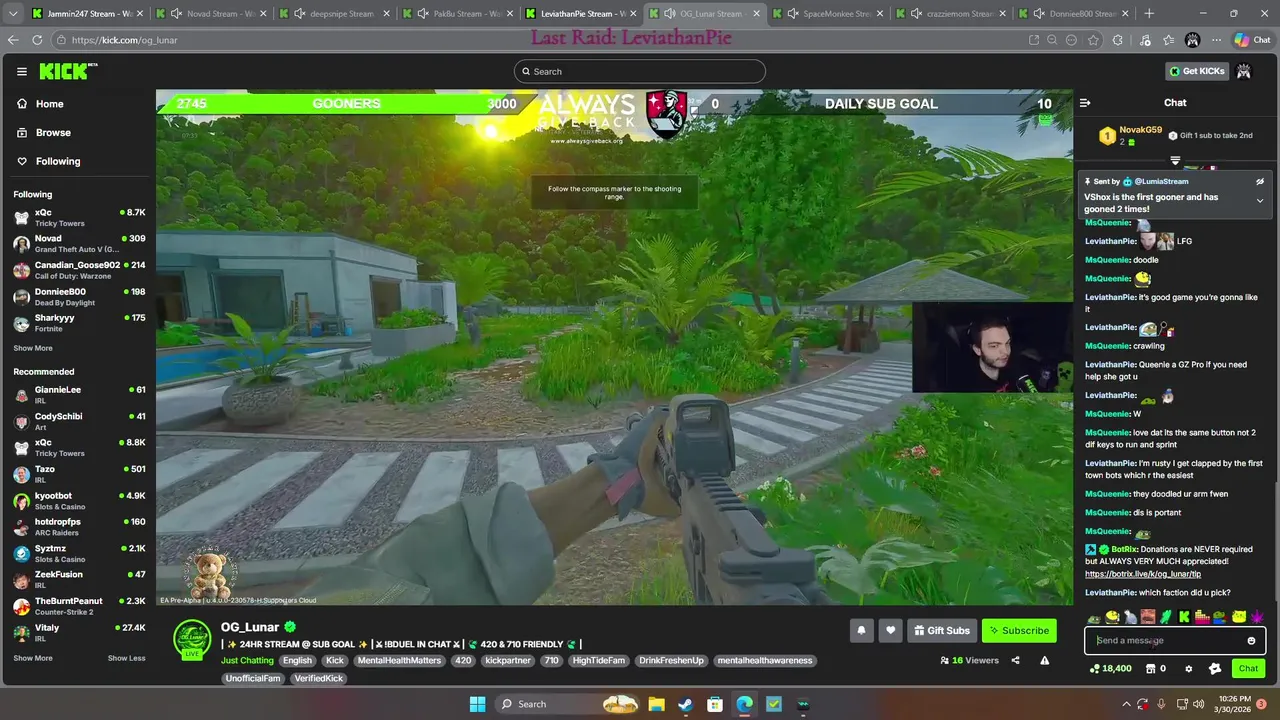Click Show More under Following list
The width and height of the screenshot is (1280, 720).
(x=33, y=349)
